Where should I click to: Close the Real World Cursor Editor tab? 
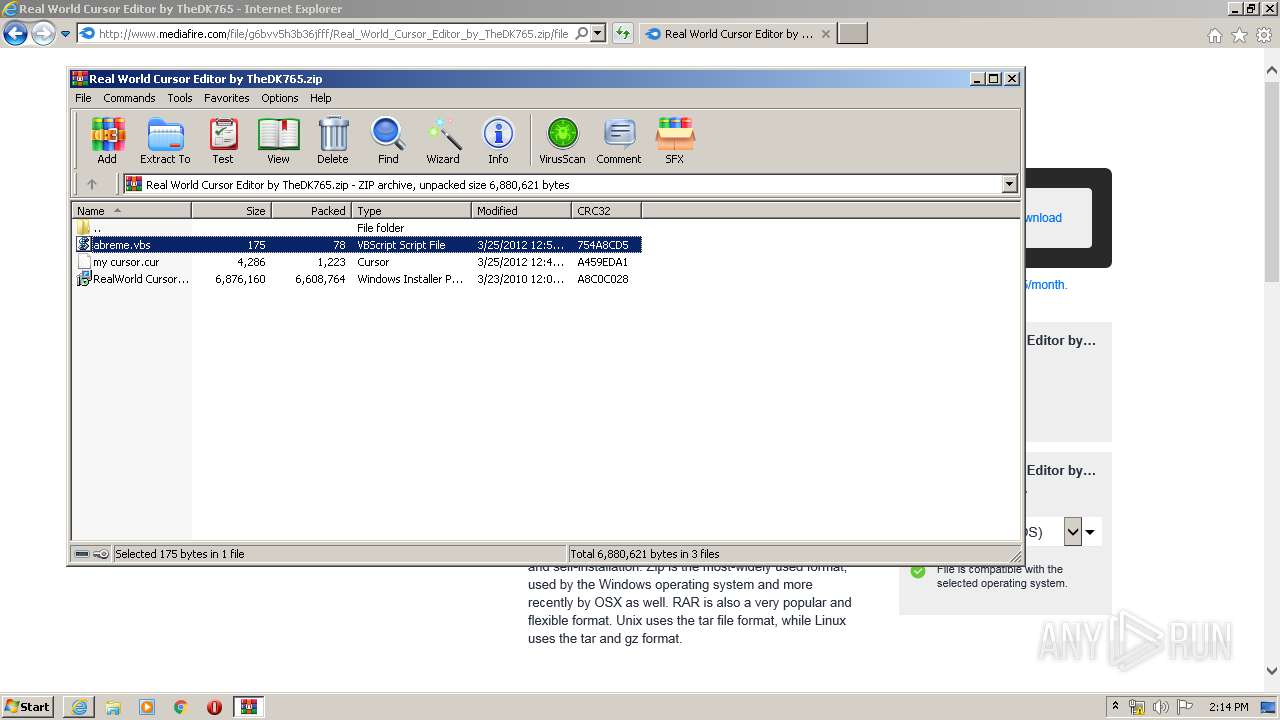tap(825, 34)
